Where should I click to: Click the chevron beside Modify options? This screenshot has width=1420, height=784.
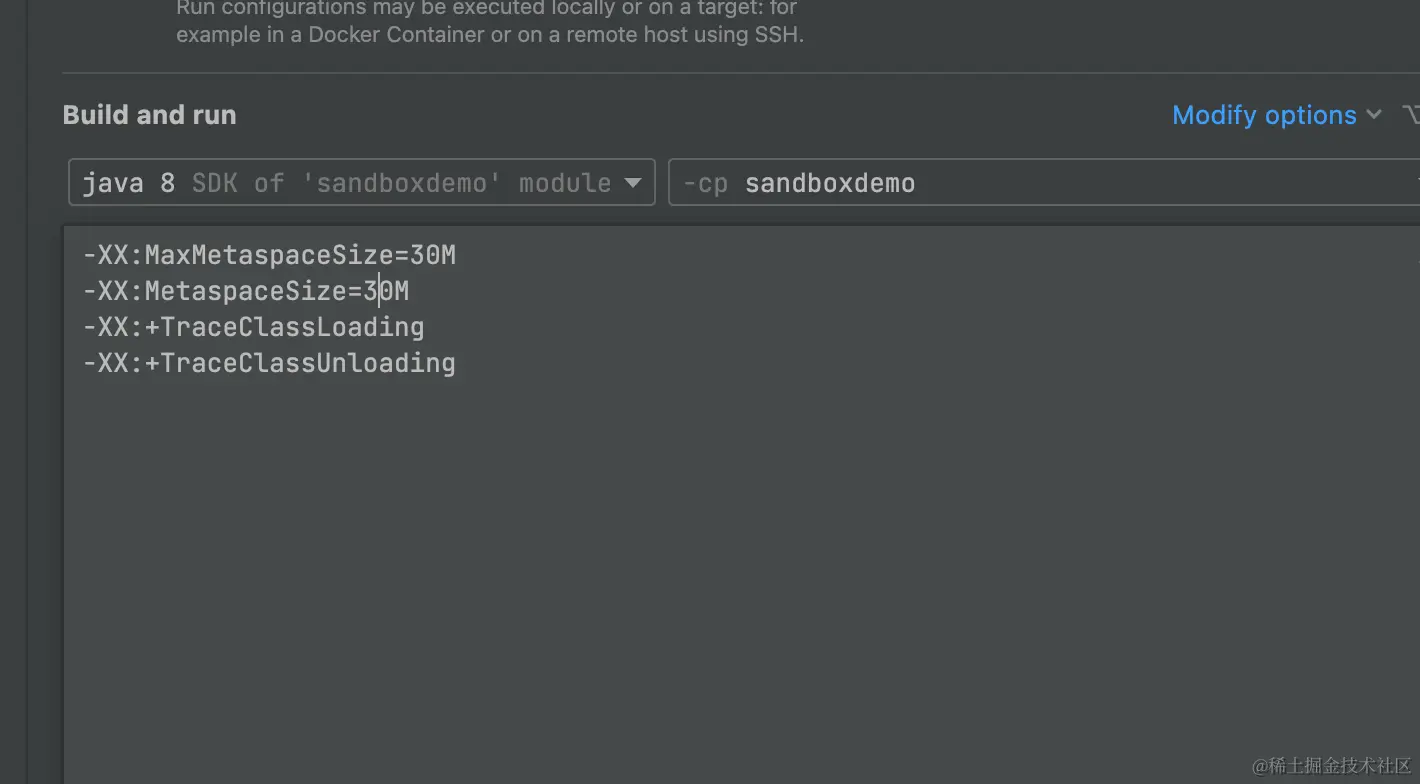(1374, 114)
